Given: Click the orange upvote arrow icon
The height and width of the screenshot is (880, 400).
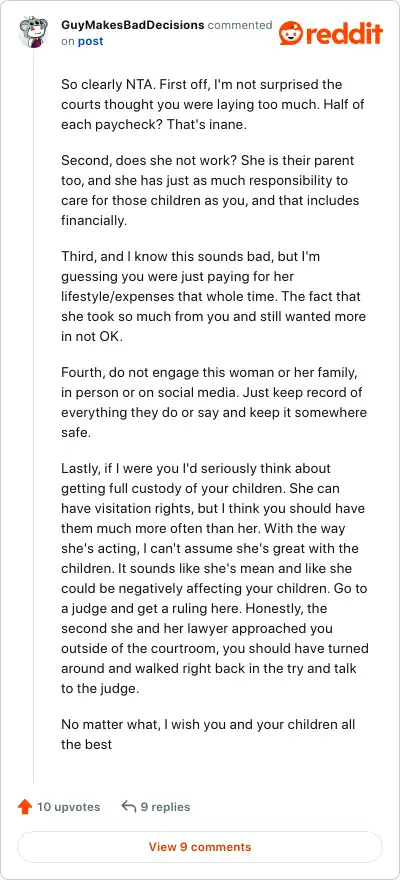Looking at the screenshot, I should [25, 807].
